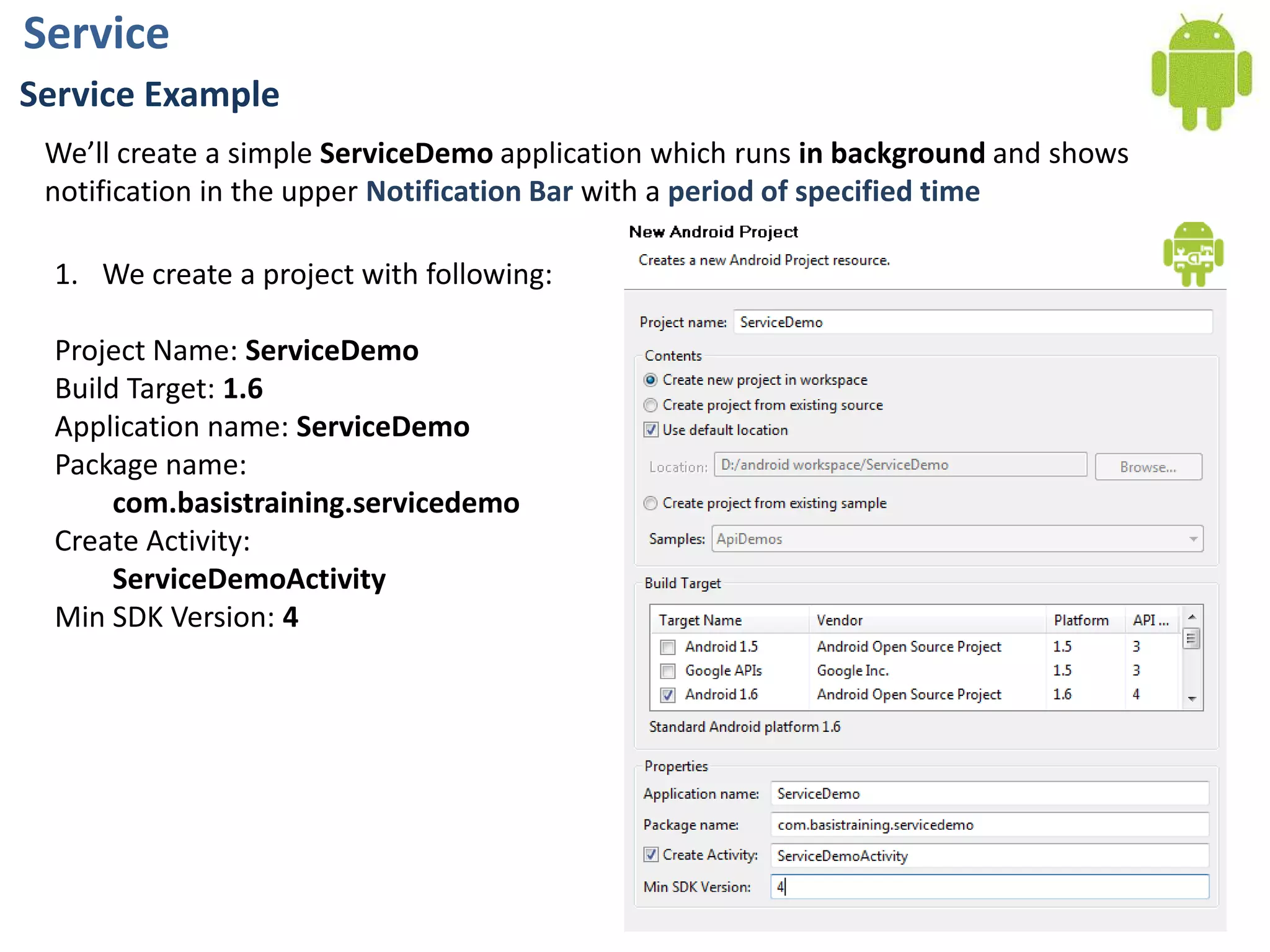Select Create new project in workspace

pos(651,380)
